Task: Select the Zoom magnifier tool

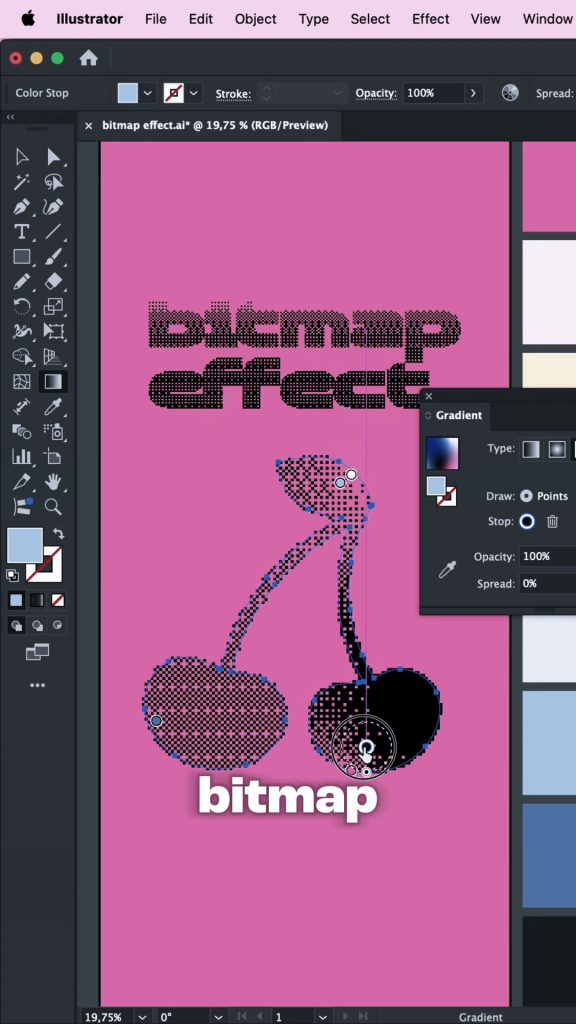Action: pyautogui.click(x=53, y=507)
